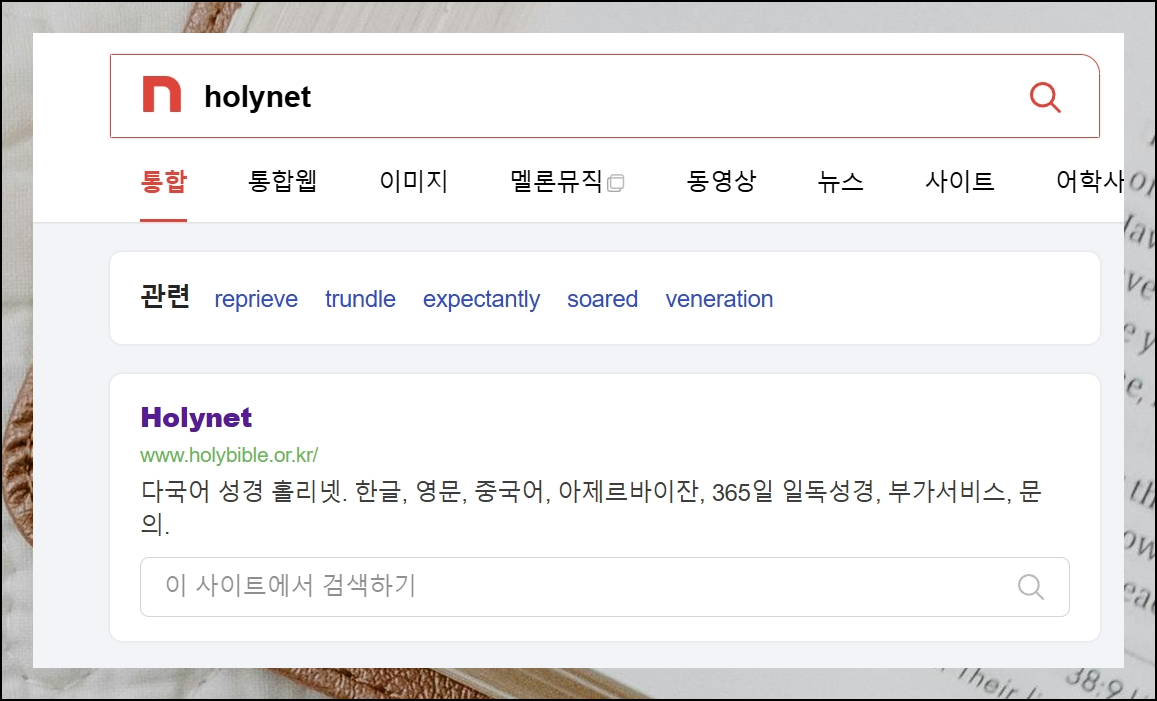Click the red search magnifier icon
Viewport: 1157px width, 701px height.
coord(1045,97)
